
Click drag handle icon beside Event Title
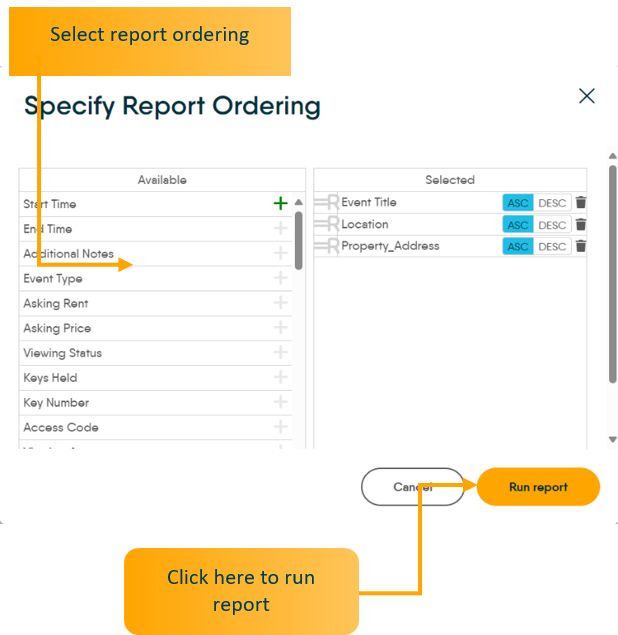coord(326,202)
